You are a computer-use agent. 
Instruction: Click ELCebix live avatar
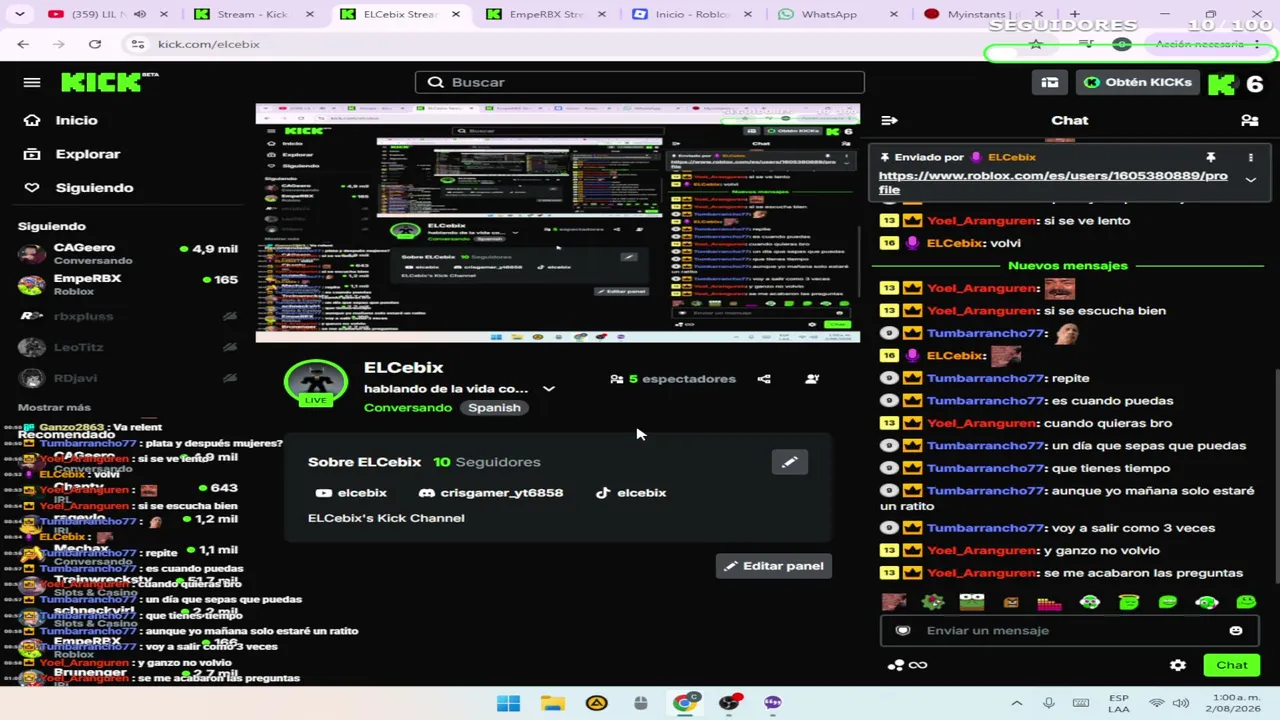pyautogui.click(x=316, y=384)
